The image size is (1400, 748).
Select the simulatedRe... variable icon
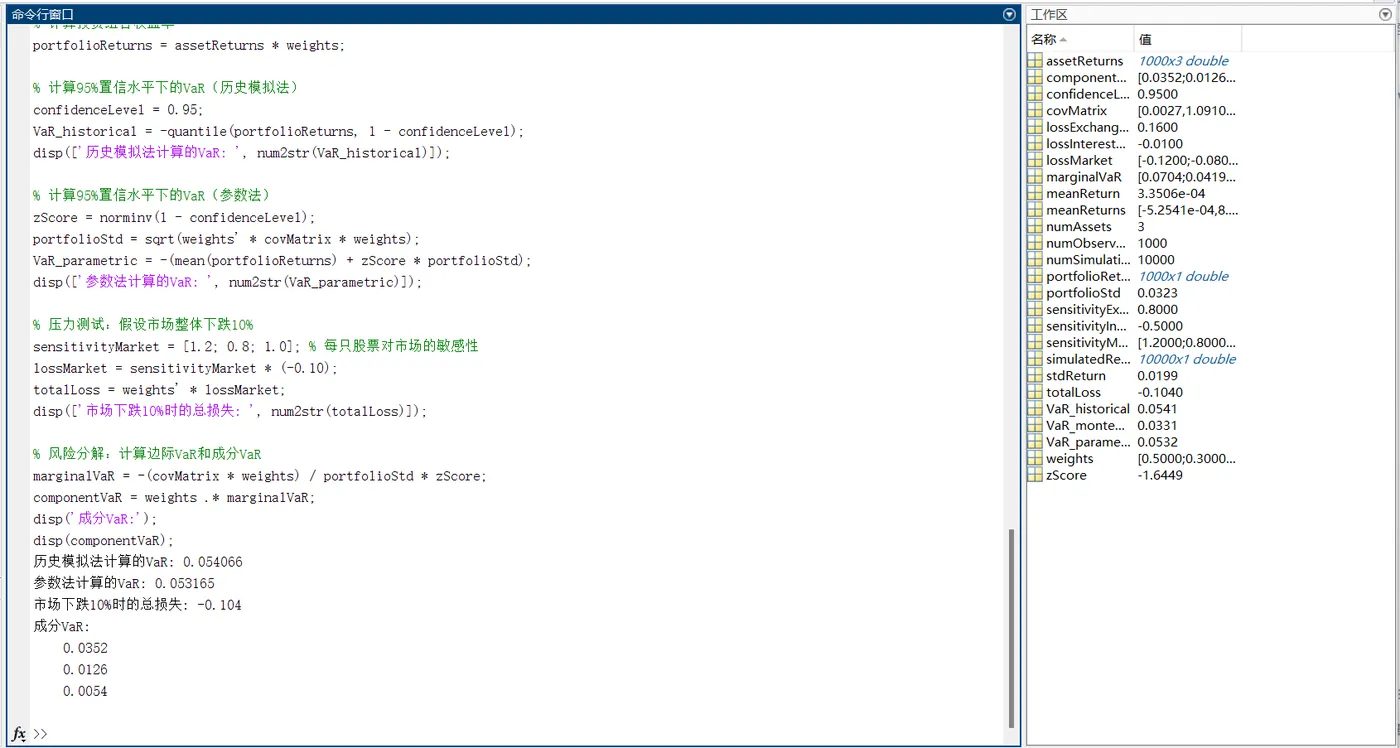[1036, 359]
